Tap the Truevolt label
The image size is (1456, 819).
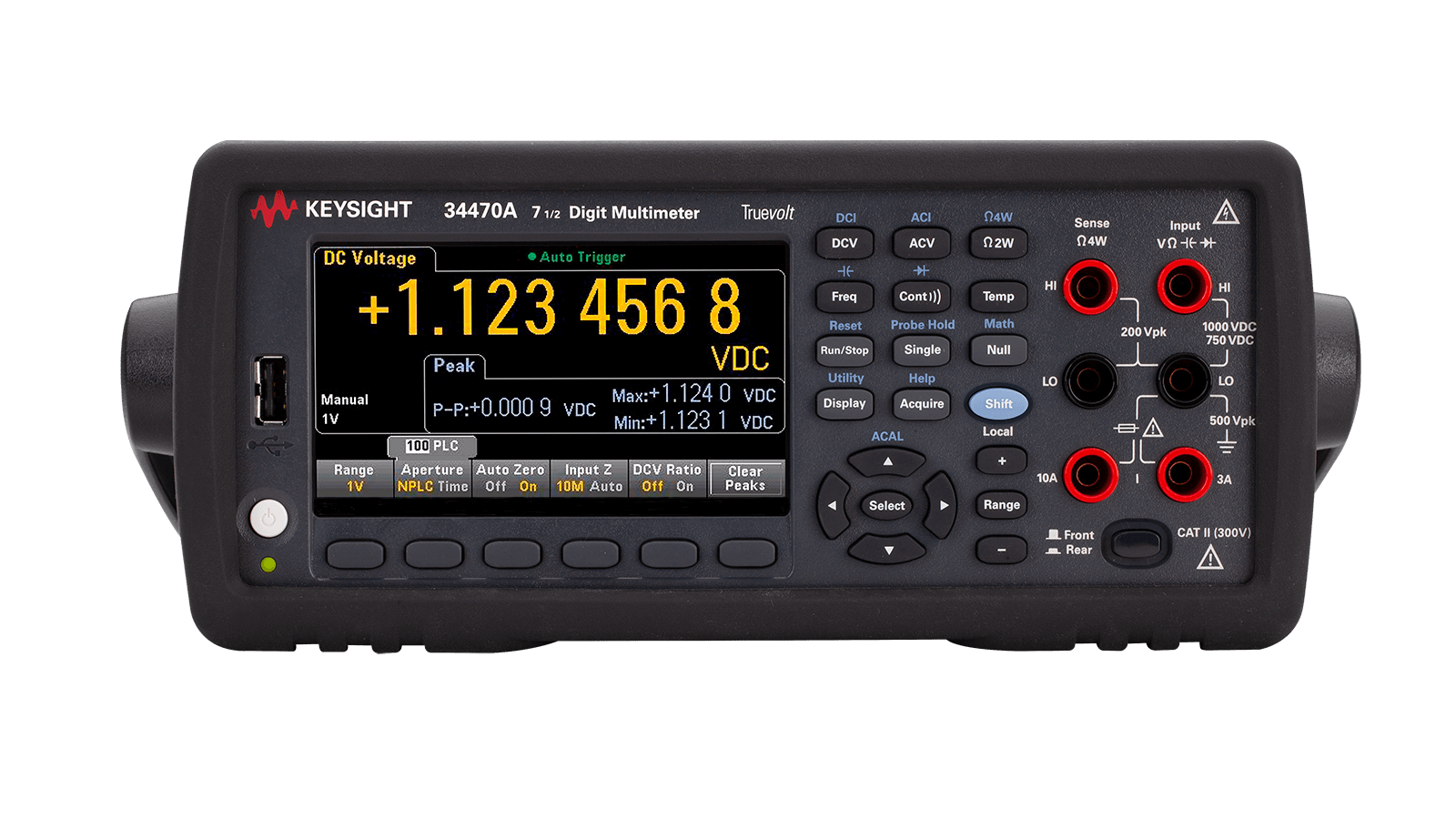(x=767, y=213)
